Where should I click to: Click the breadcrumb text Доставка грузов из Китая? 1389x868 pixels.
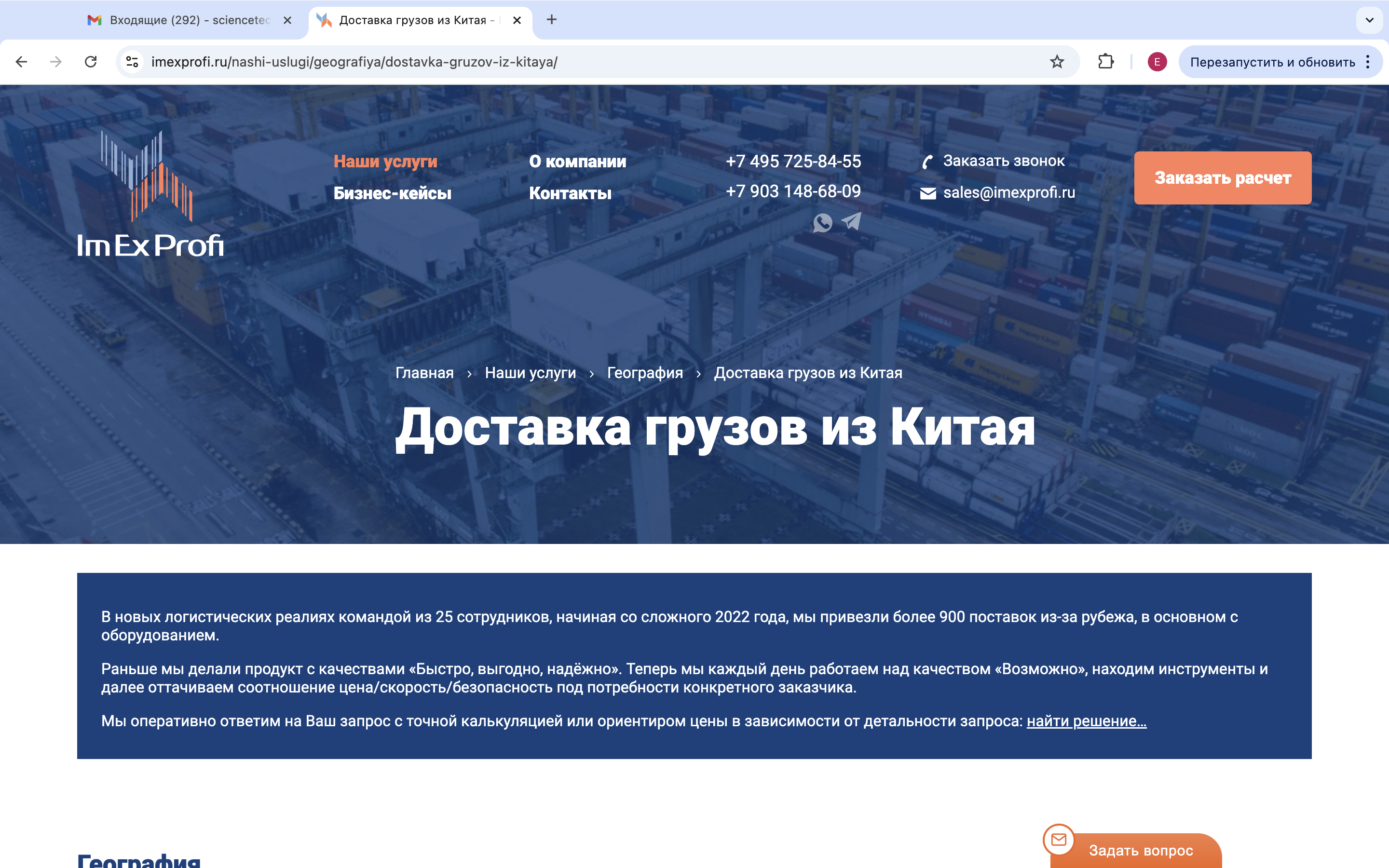808,373
